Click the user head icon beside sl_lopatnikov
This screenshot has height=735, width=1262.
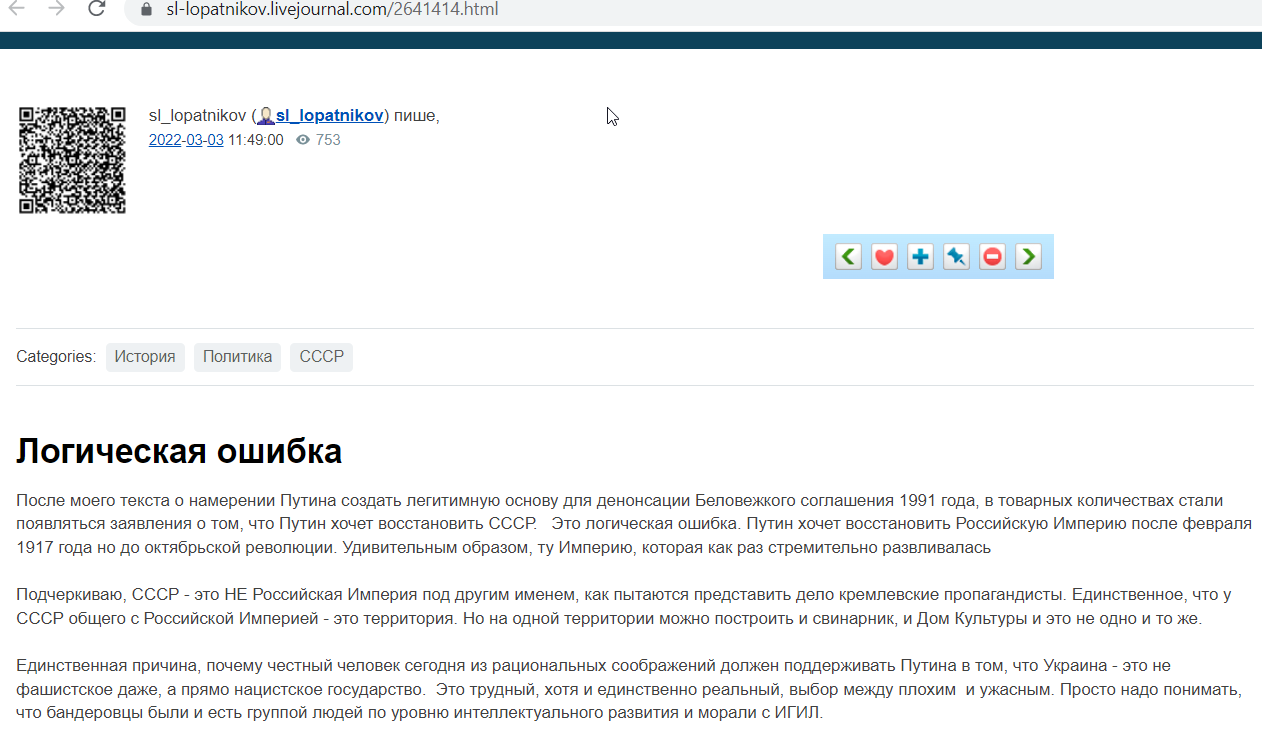[x=266, y=116]
